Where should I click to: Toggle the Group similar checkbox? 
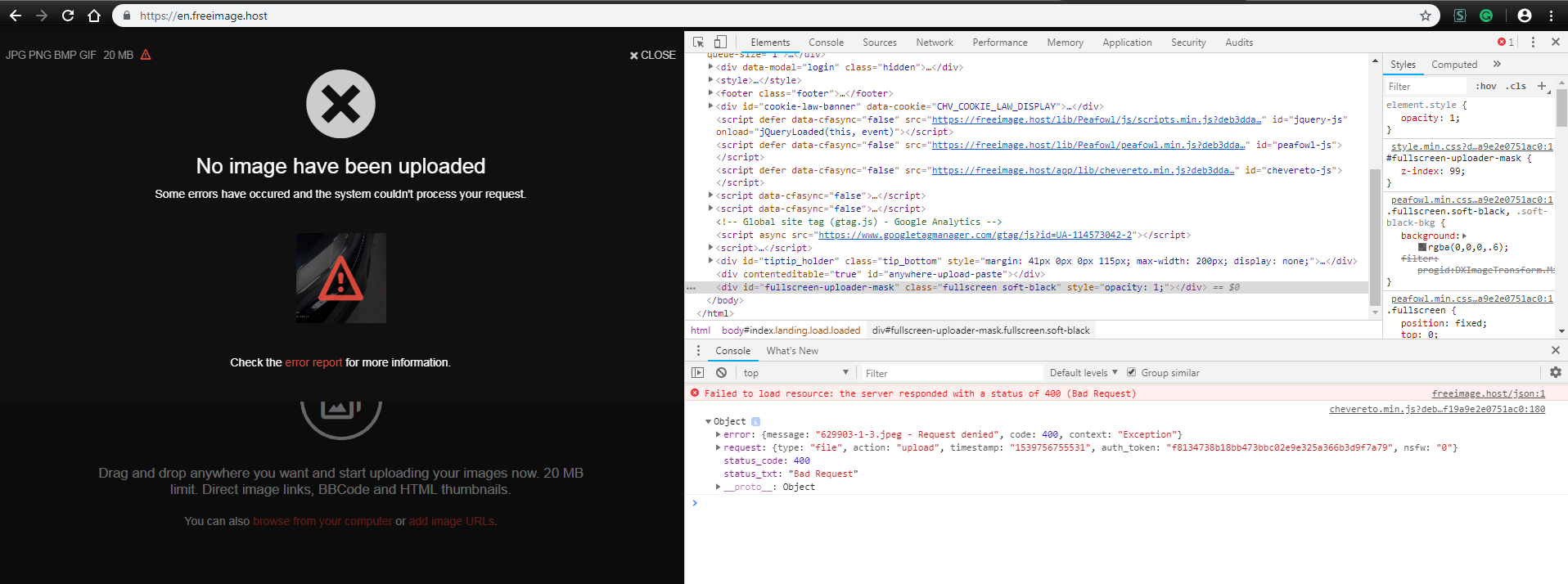1132,372
